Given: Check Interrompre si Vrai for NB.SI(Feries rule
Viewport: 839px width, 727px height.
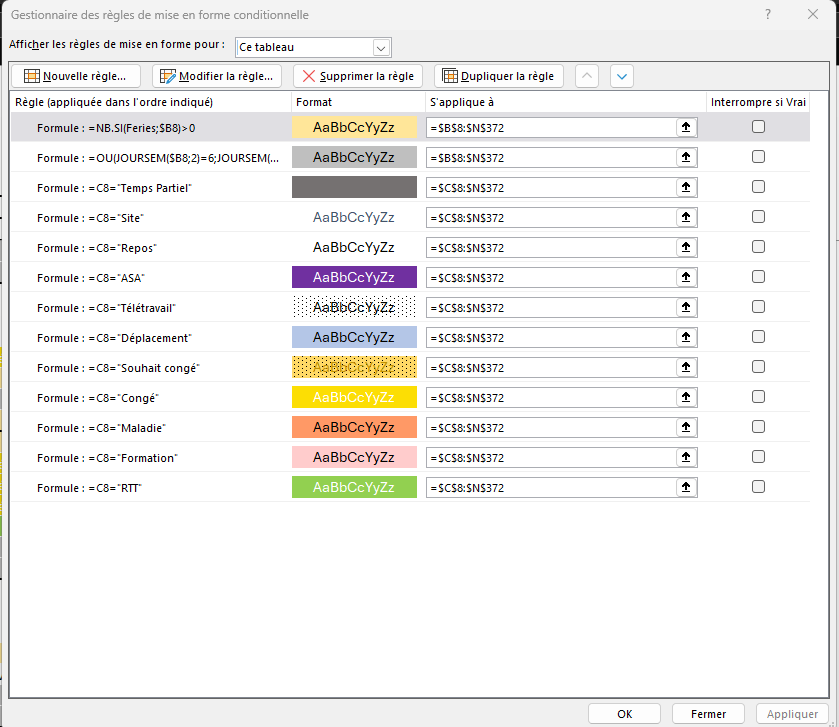Looking at the screenshot, I should coord(758,127).
